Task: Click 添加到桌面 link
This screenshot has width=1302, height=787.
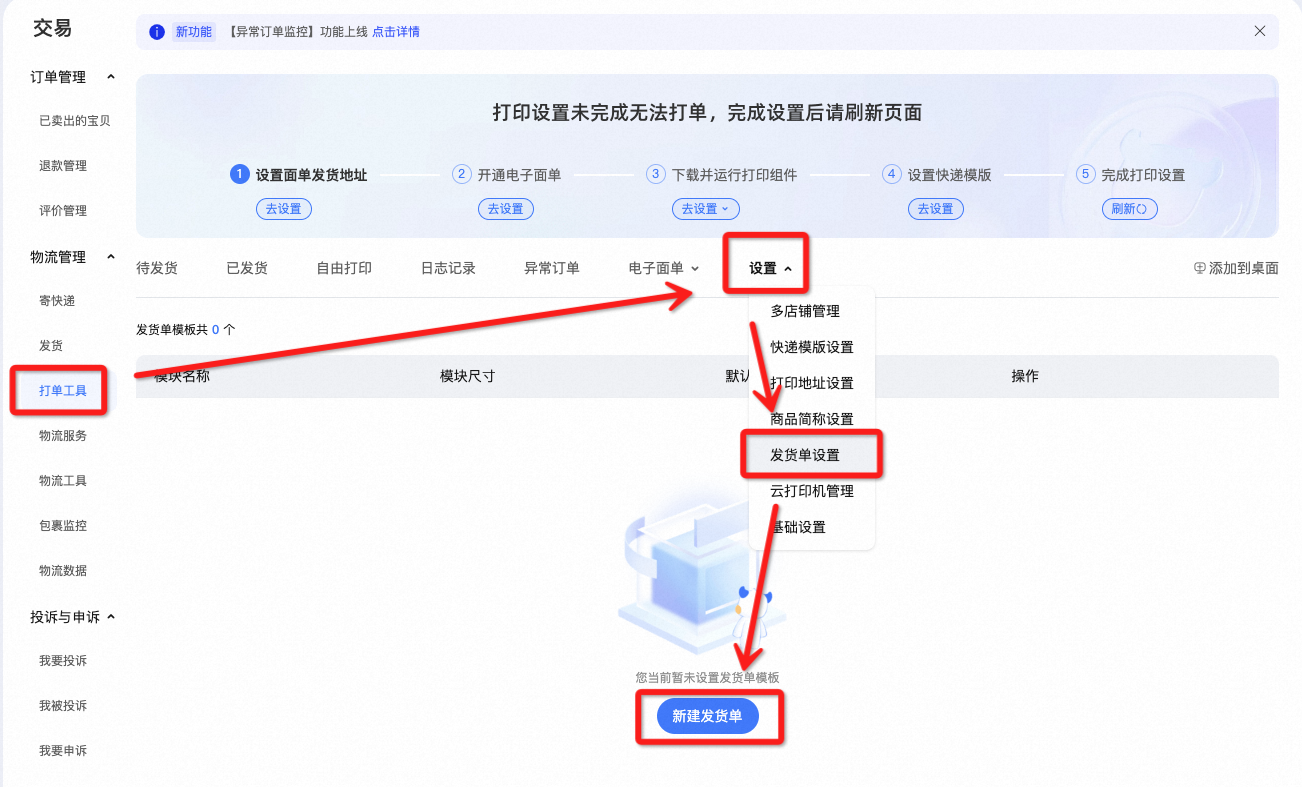Action: pos(1236,268)
